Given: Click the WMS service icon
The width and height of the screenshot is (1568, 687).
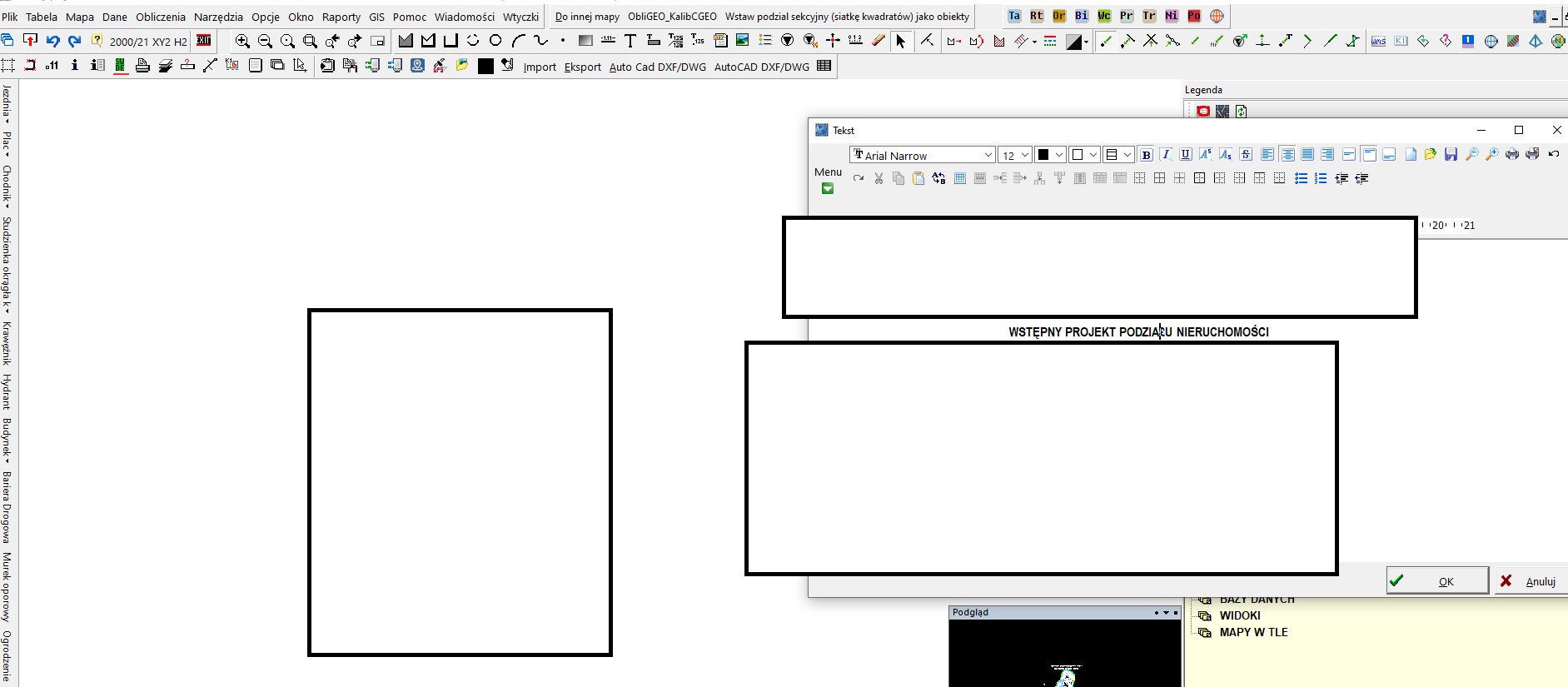Looking at the screenshot, I should (1379, 41).
